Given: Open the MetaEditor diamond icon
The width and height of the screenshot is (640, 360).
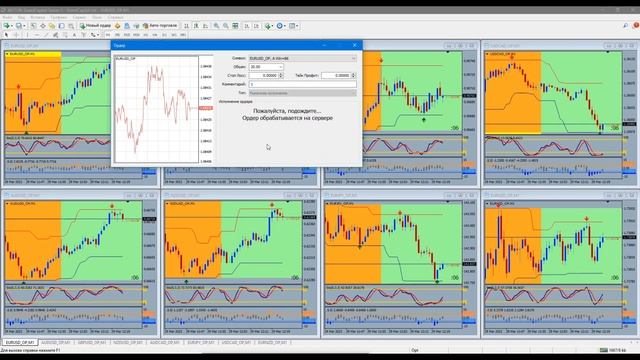Looking at the screenshot, I should (x=118, y=26).
